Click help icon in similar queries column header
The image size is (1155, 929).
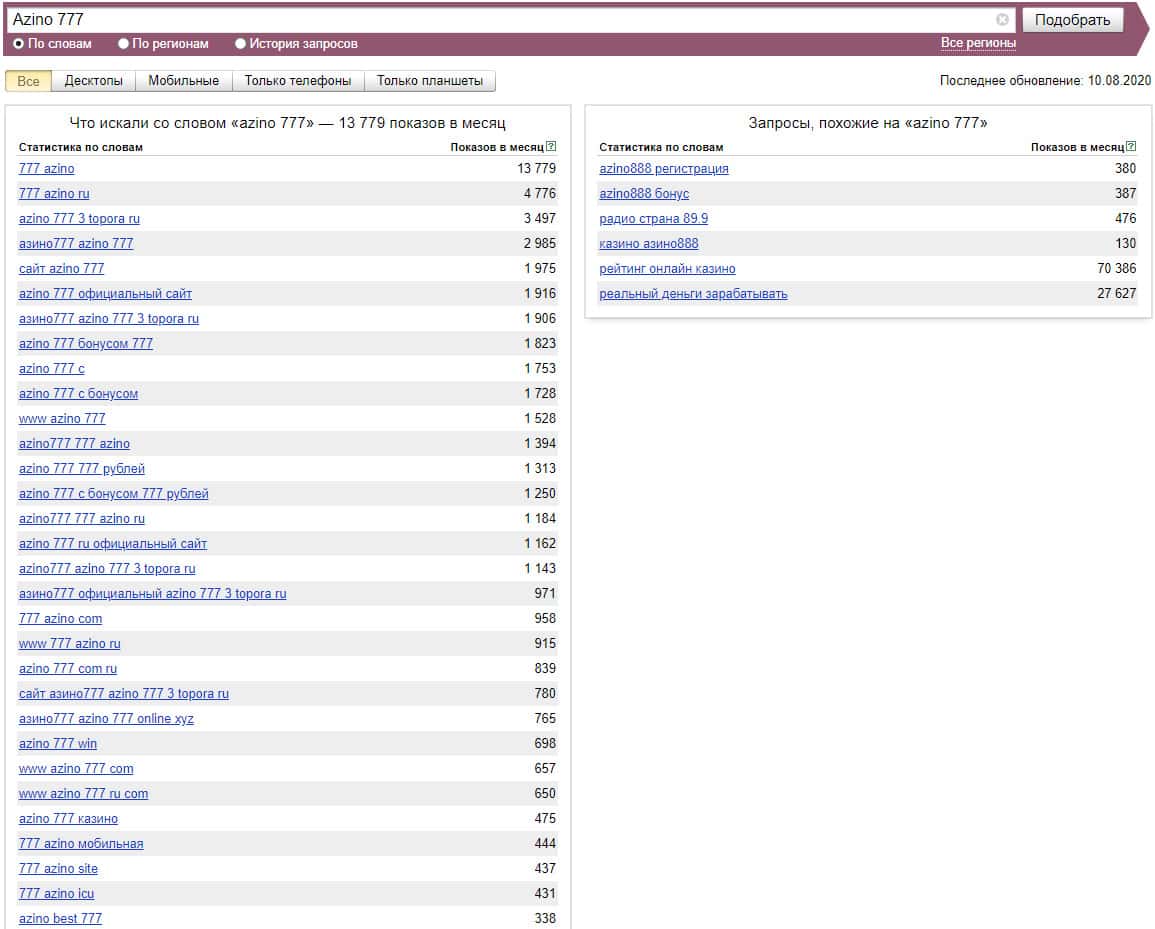1131,147
